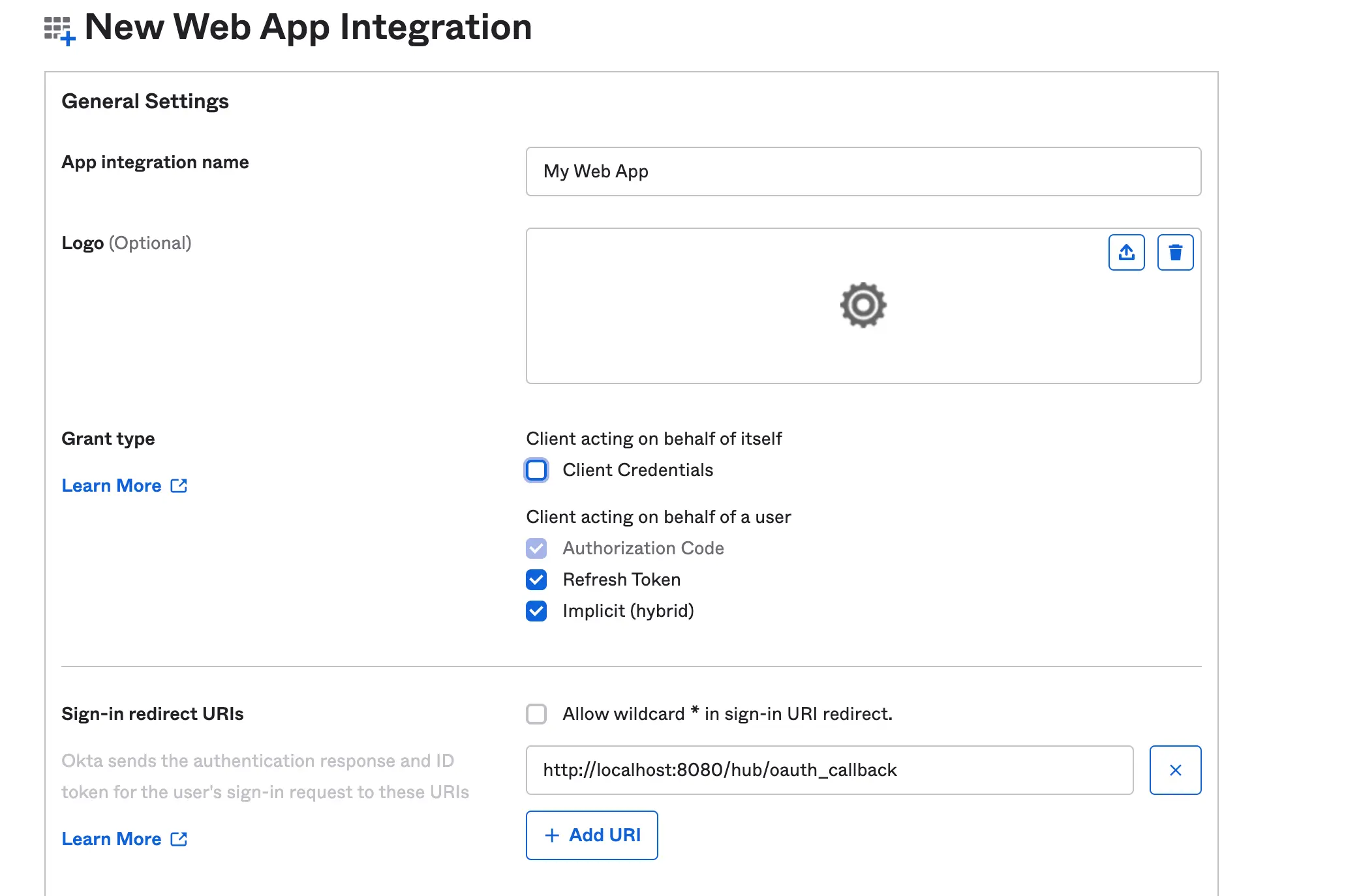Enable Allow wildcard in sign-in URI redirect

click(x=536, y=714)
